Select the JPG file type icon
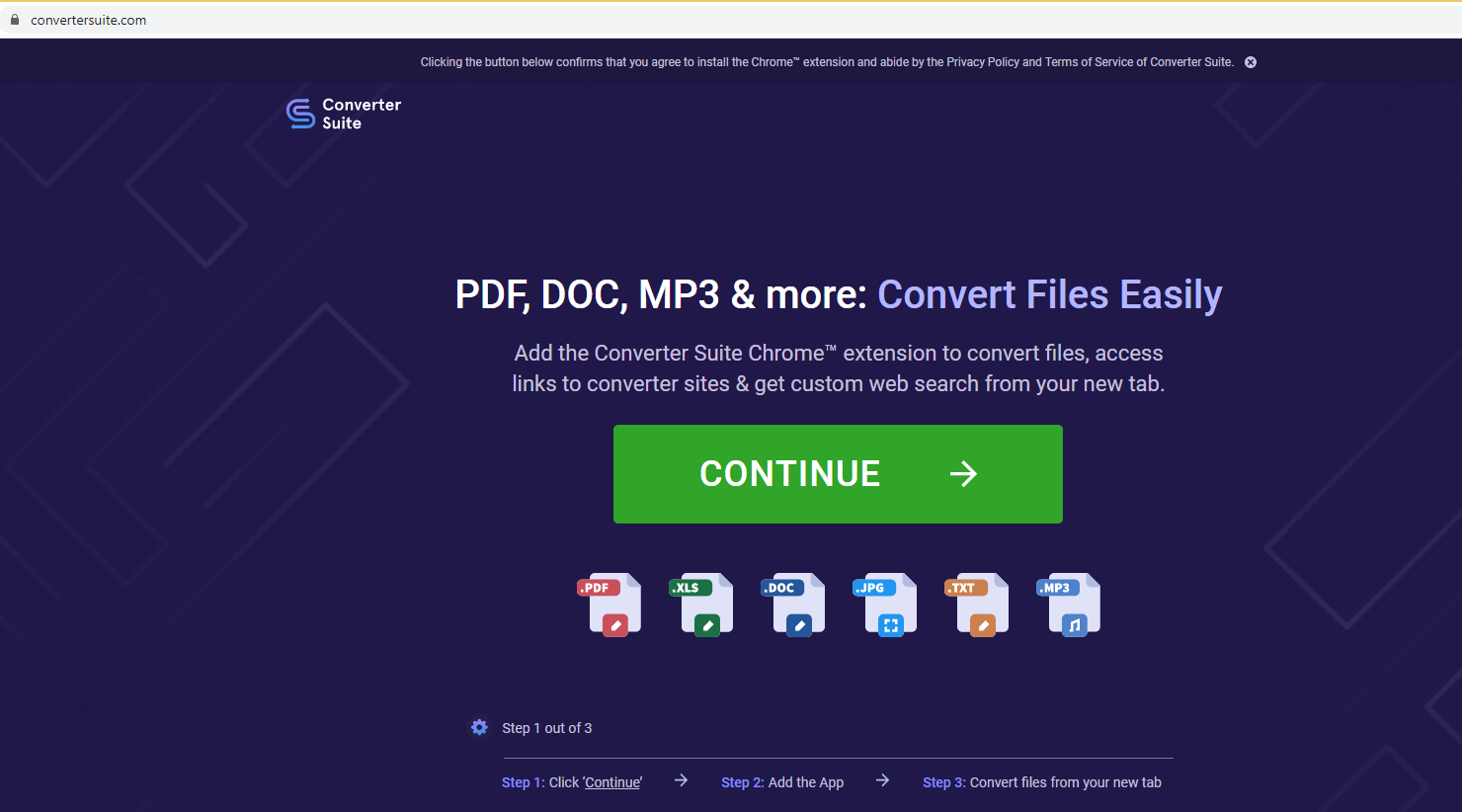 [x=885, y=605]
